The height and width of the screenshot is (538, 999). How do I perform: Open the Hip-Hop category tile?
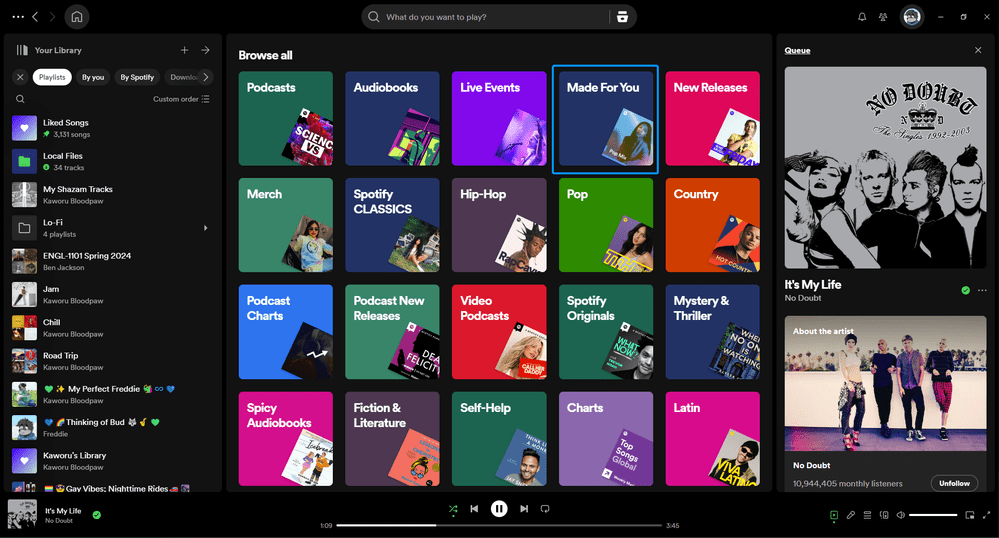coord(499,225)
